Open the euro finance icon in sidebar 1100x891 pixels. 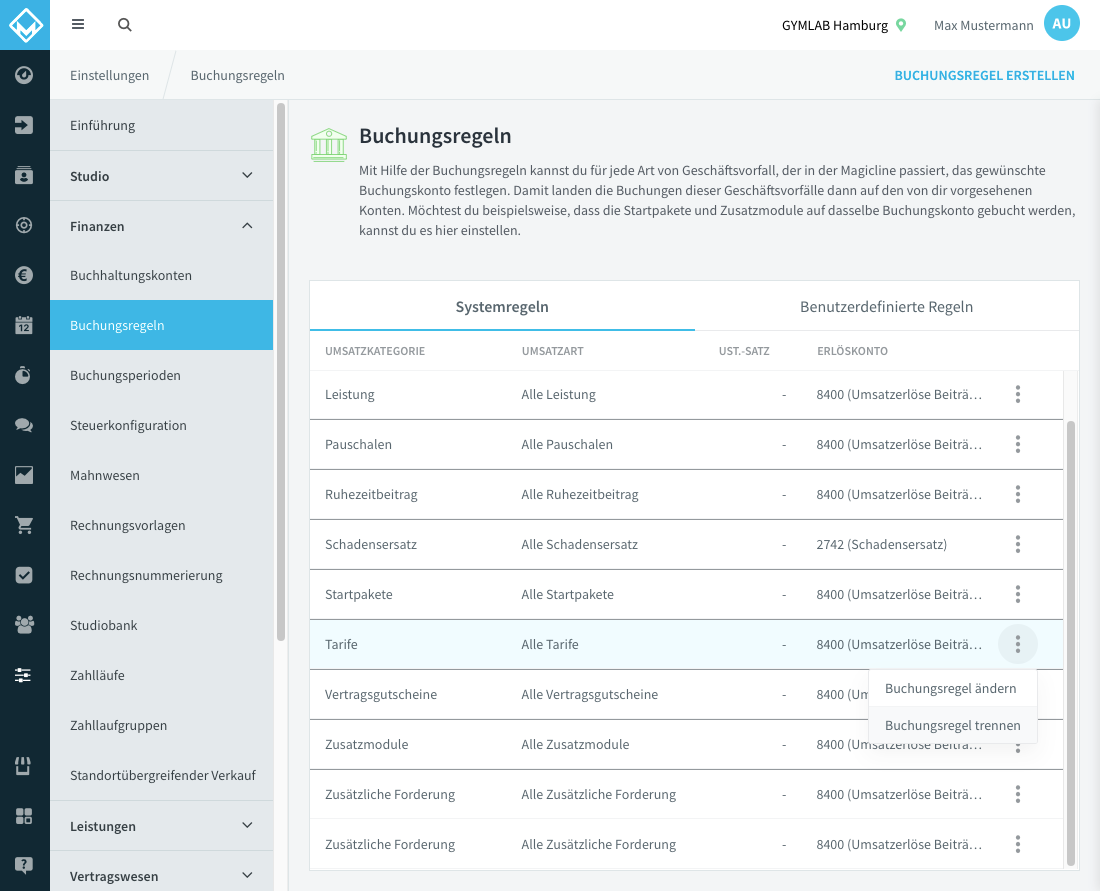point(24,275)
